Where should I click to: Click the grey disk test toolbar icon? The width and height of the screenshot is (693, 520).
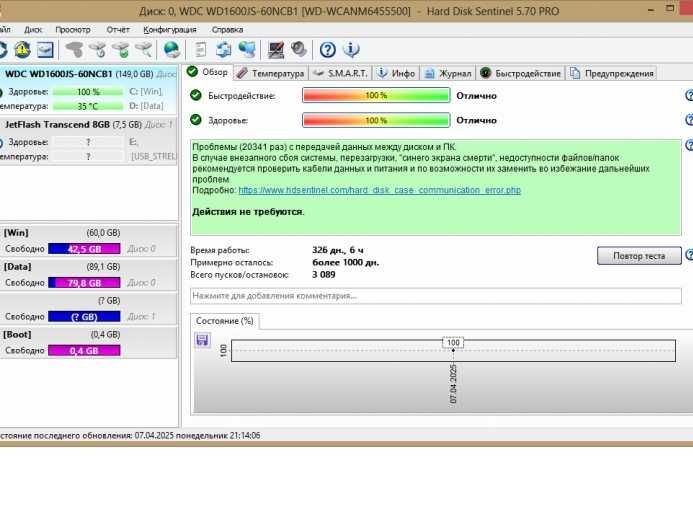[x=75, y=49]
